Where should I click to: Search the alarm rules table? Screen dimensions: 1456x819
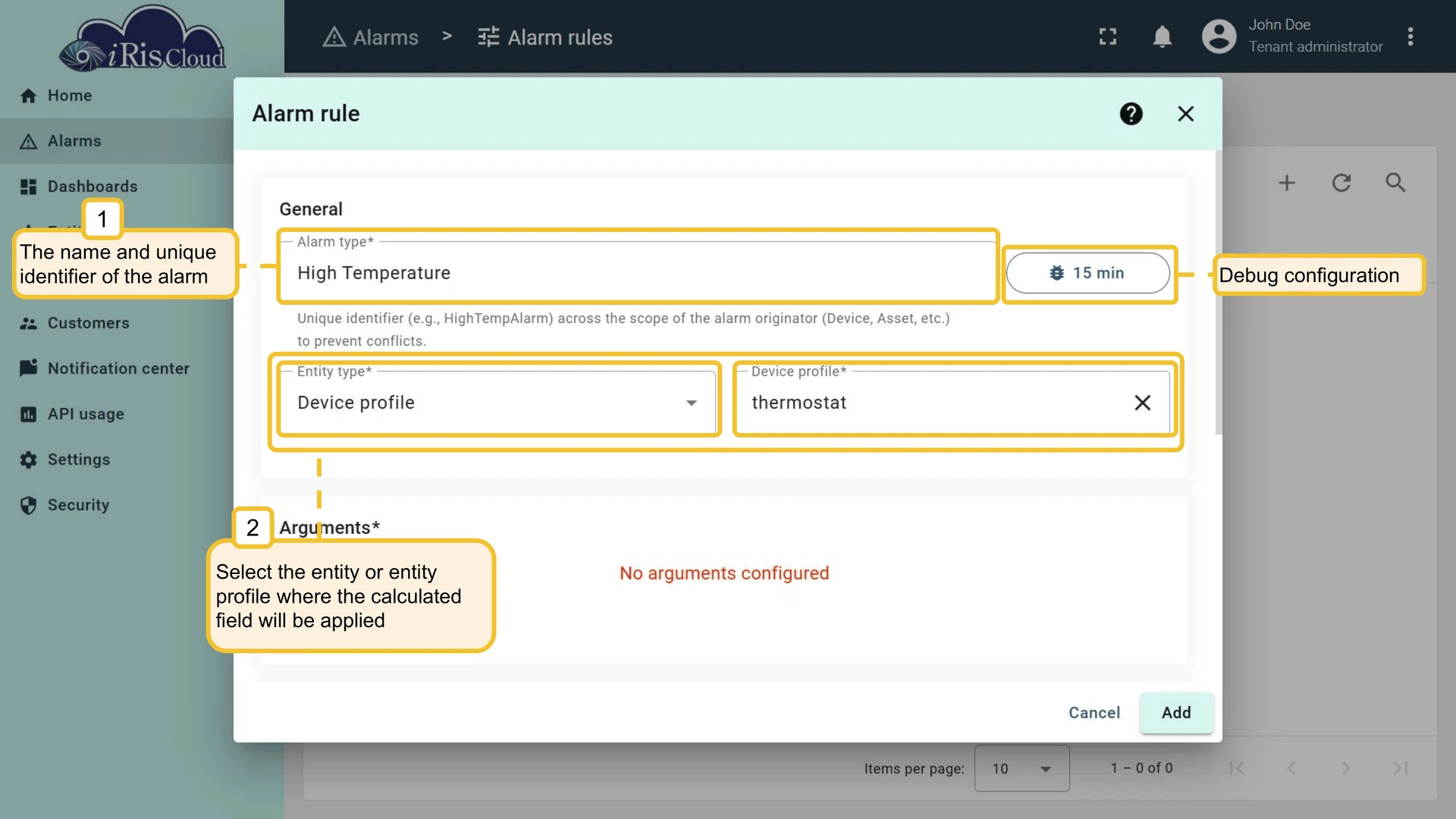pyautogui.click(x=1395, y=183)
